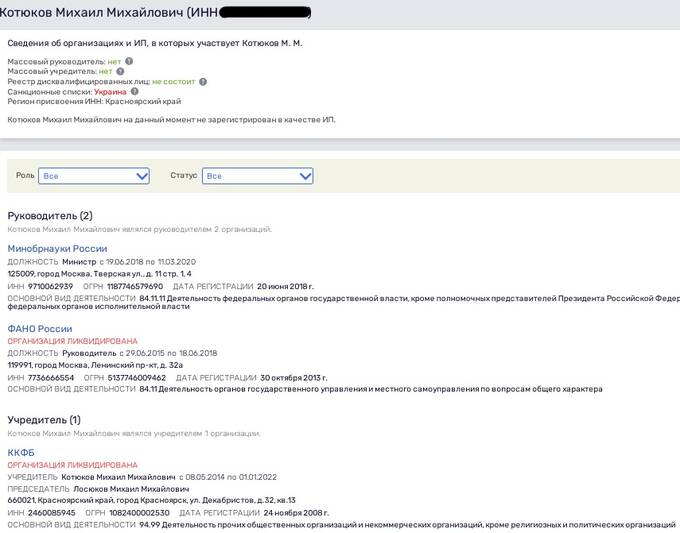Click the Учредитель (1) section heading
Viewport: 680px width, 533px height.
pos(44,420)
